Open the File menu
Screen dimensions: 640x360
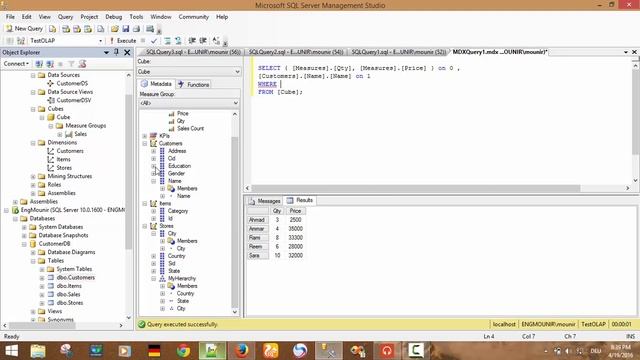[10, 17]
